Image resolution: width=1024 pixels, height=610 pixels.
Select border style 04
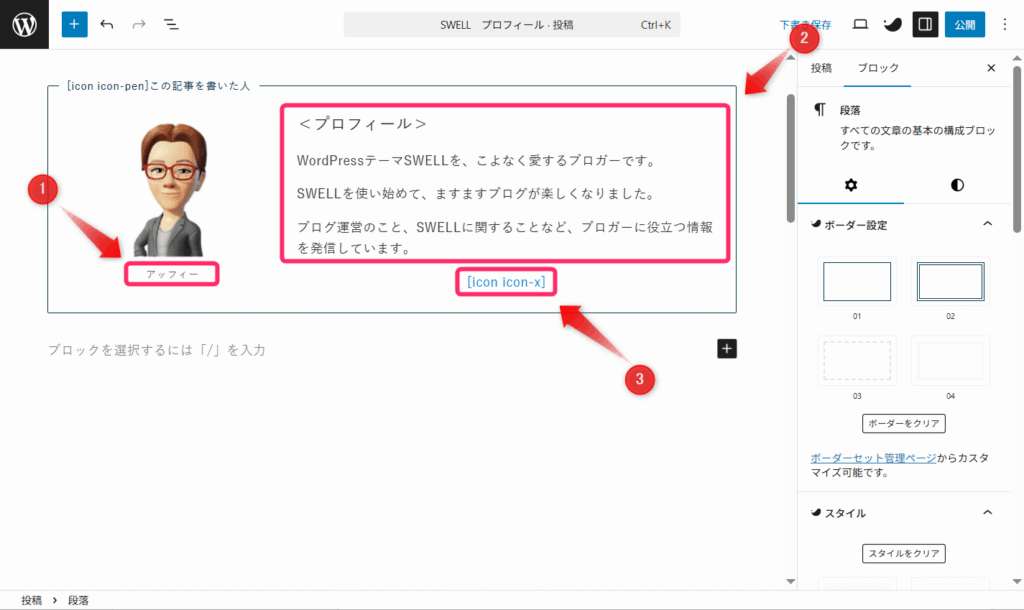click(950, 361)
